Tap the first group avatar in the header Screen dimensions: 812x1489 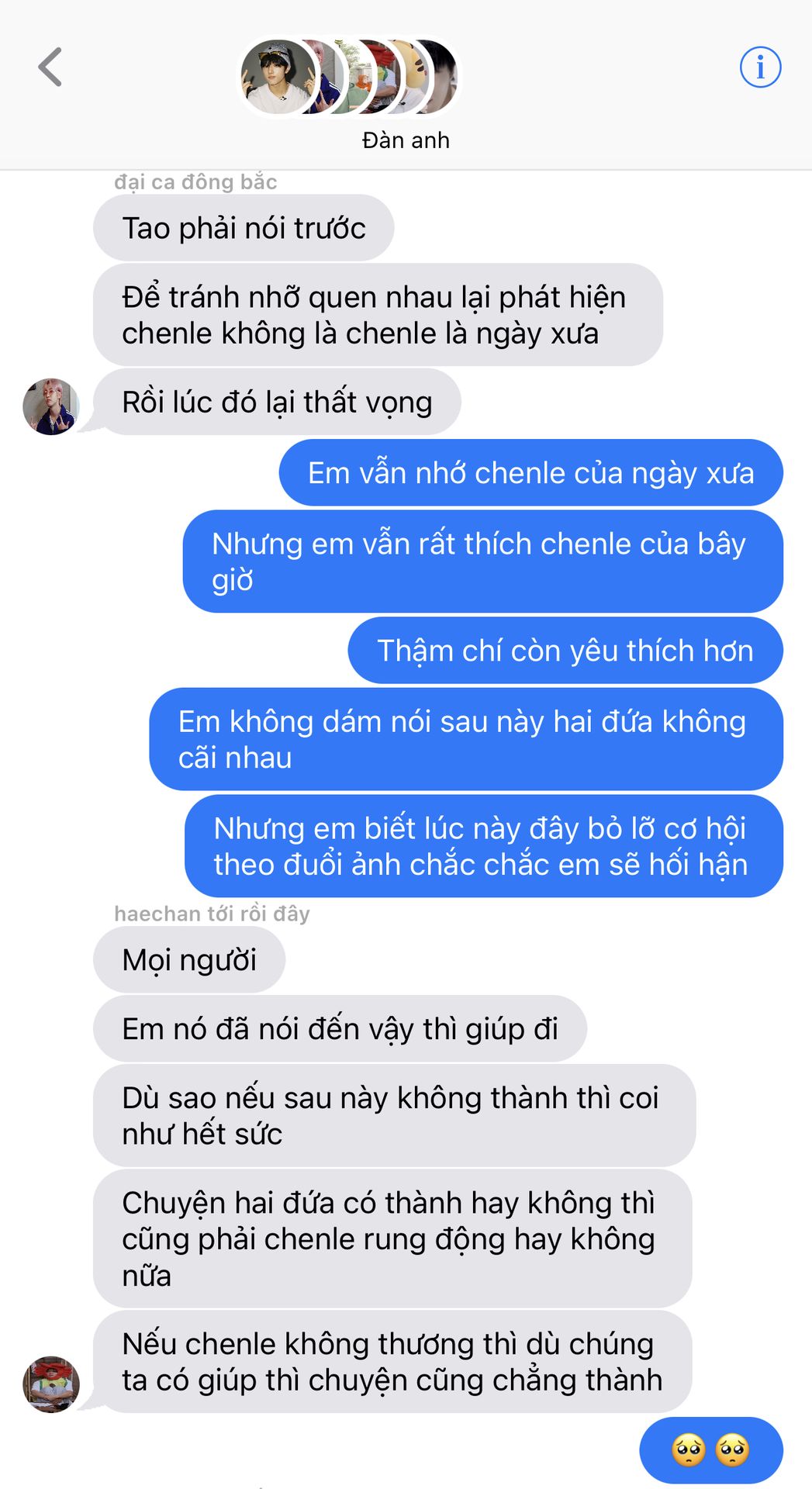pyautogui.click(x=278, y=77)
